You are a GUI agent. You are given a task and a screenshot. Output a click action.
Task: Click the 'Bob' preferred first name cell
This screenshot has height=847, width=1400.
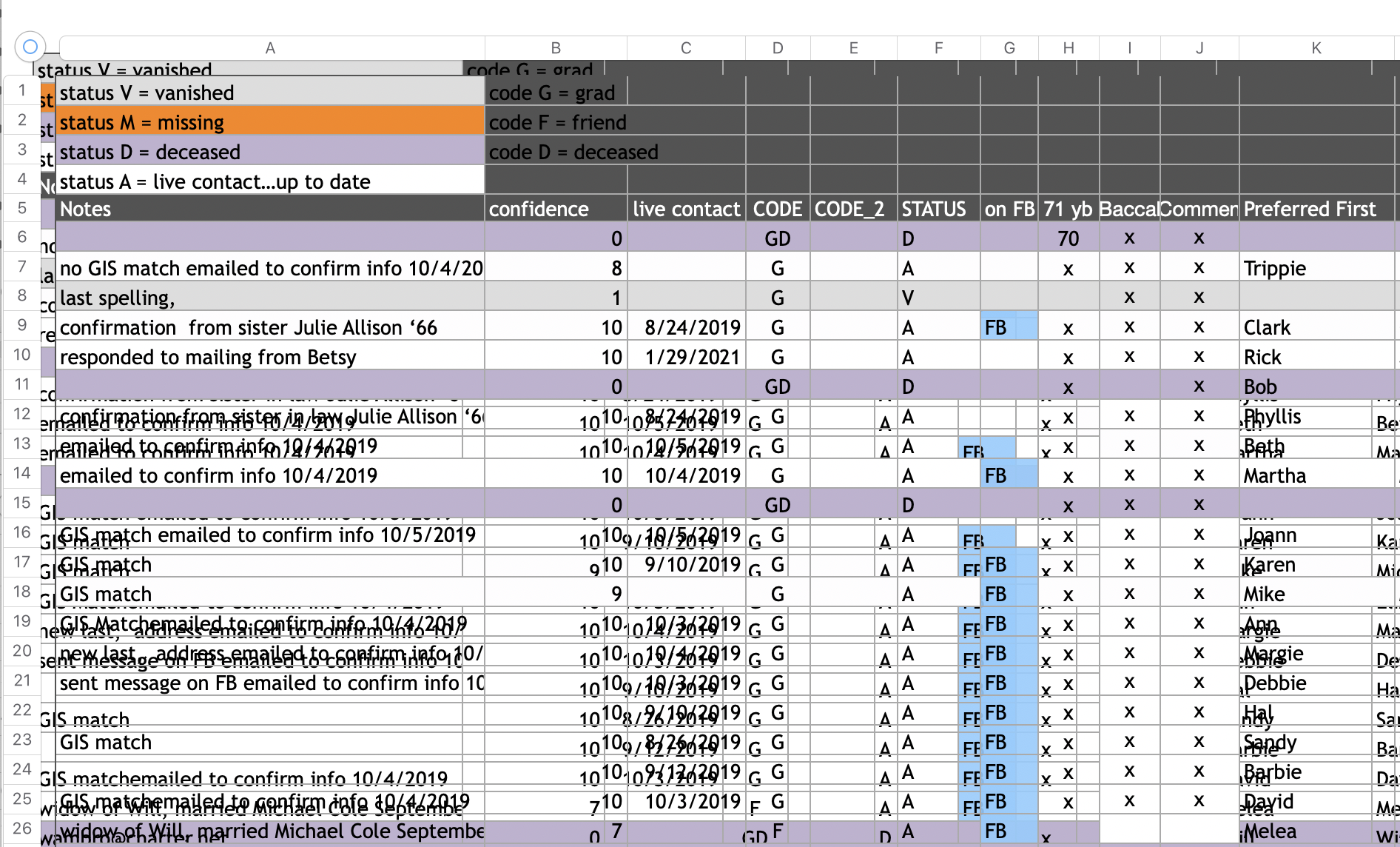pyautogui.click(x=1316, y=386)
